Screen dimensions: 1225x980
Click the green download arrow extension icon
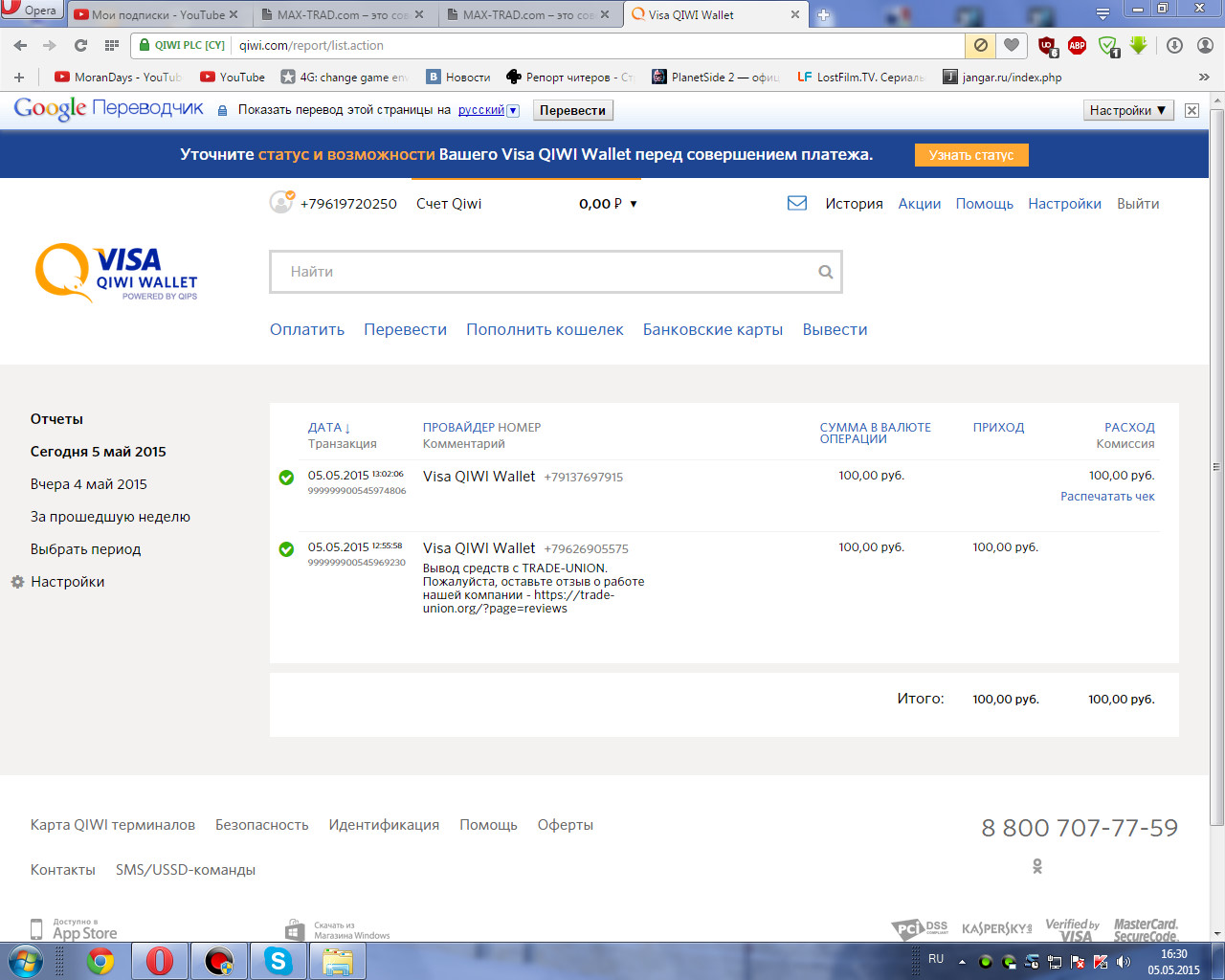tap(1138, 45)
